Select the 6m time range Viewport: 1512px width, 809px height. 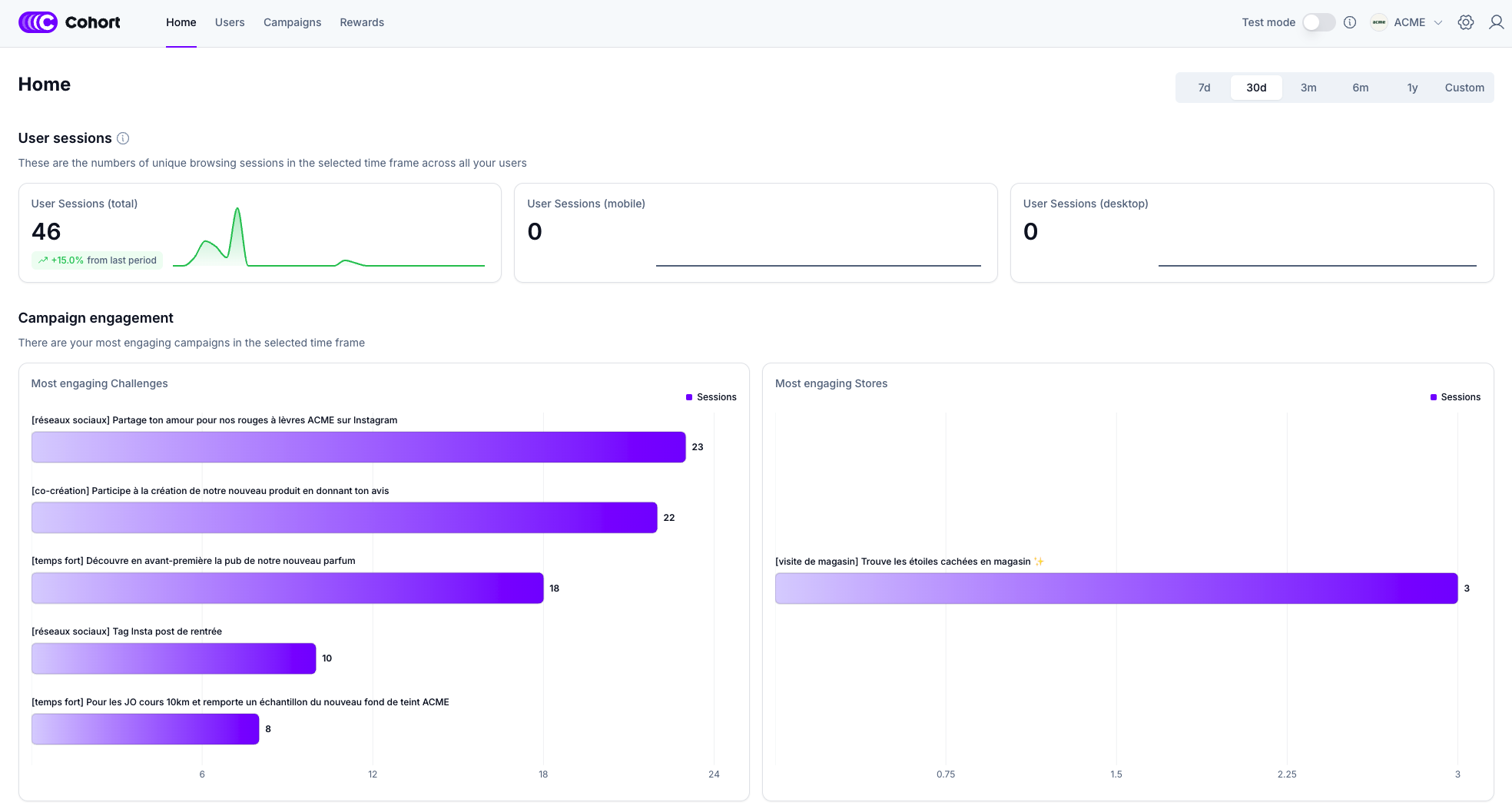(1360, 88)
